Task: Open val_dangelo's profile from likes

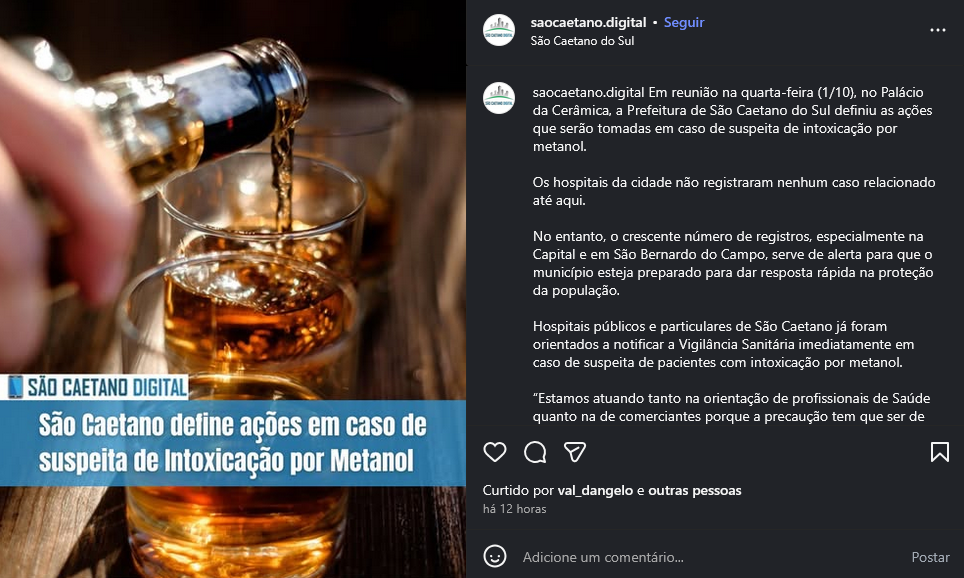Action: click(x=595, y=490)
